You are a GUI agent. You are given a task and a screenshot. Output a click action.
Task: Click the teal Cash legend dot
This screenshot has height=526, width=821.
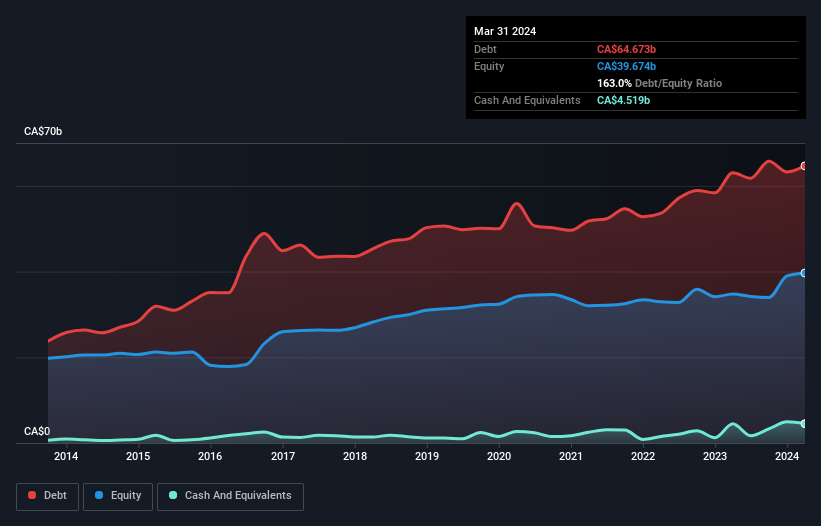pos(173,495)
